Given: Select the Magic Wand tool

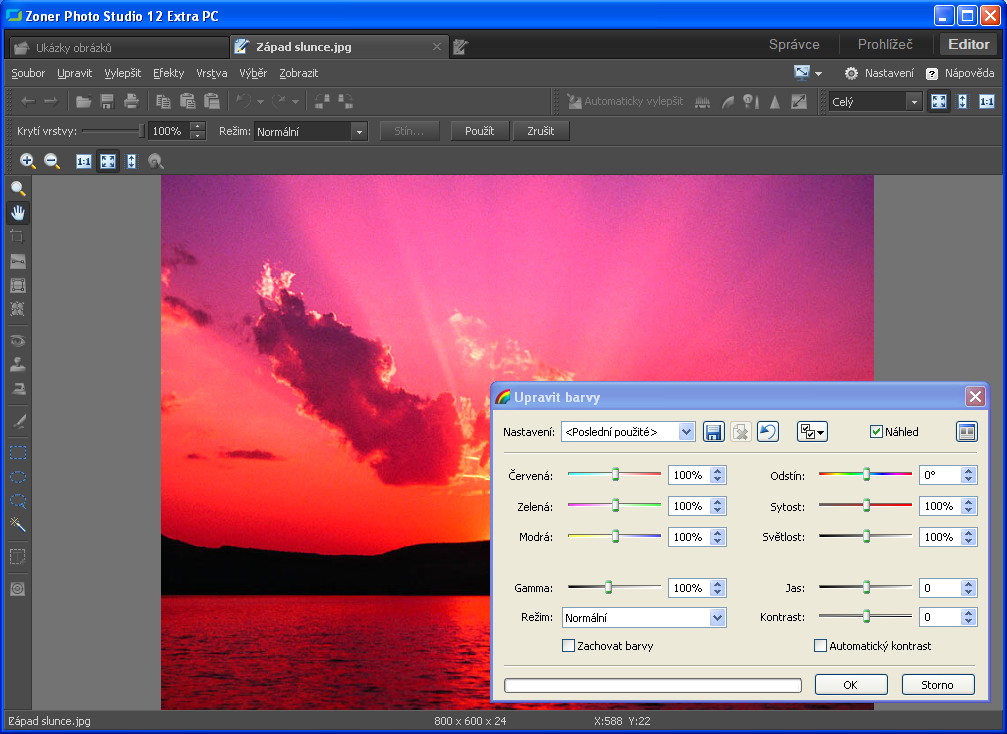Looking at the screenshot, I should click(18, 525).
